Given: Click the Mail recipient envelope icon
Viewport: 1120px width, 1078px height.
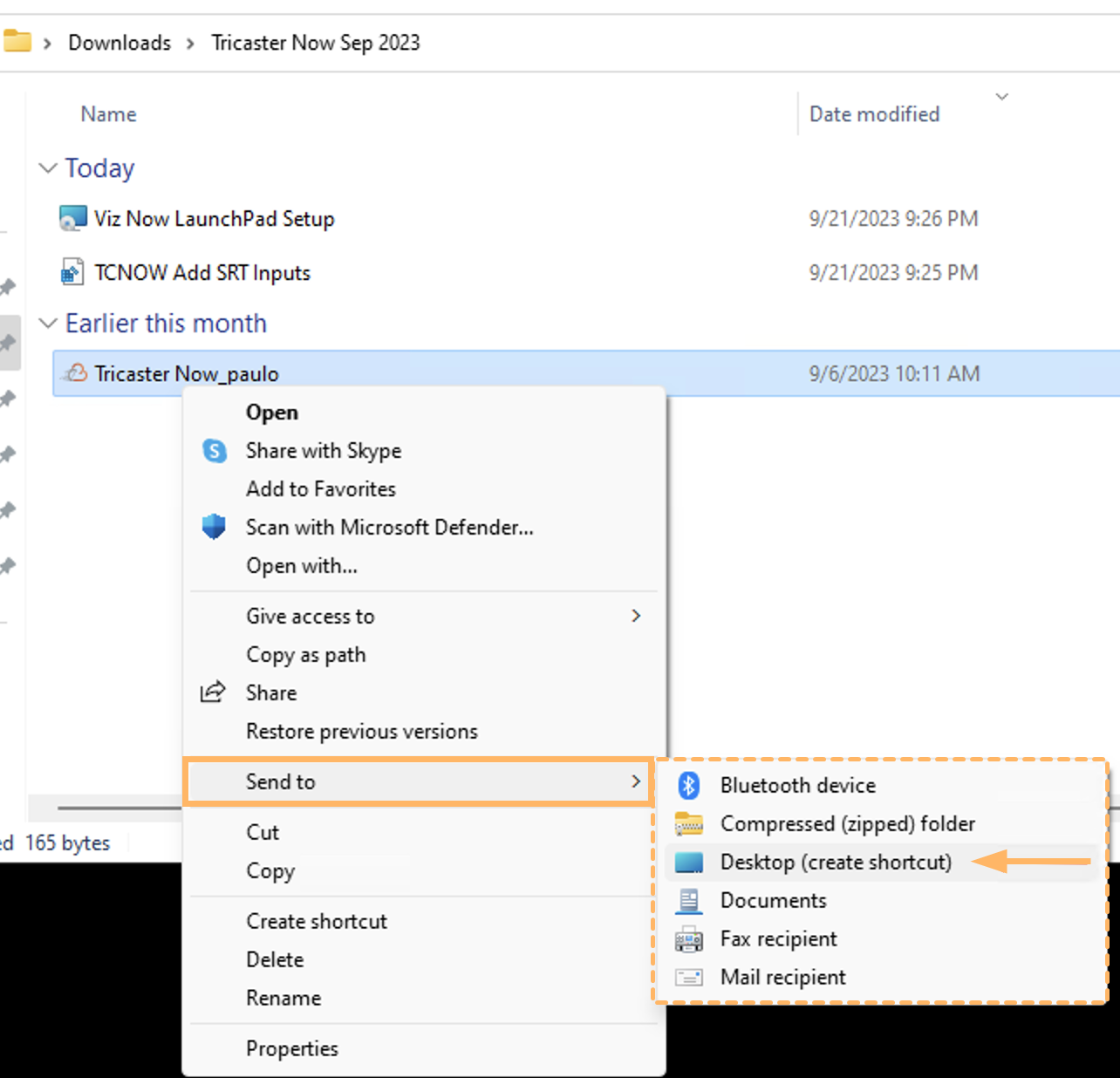Looking at the screenshot, I should click(x=689, y=977).
